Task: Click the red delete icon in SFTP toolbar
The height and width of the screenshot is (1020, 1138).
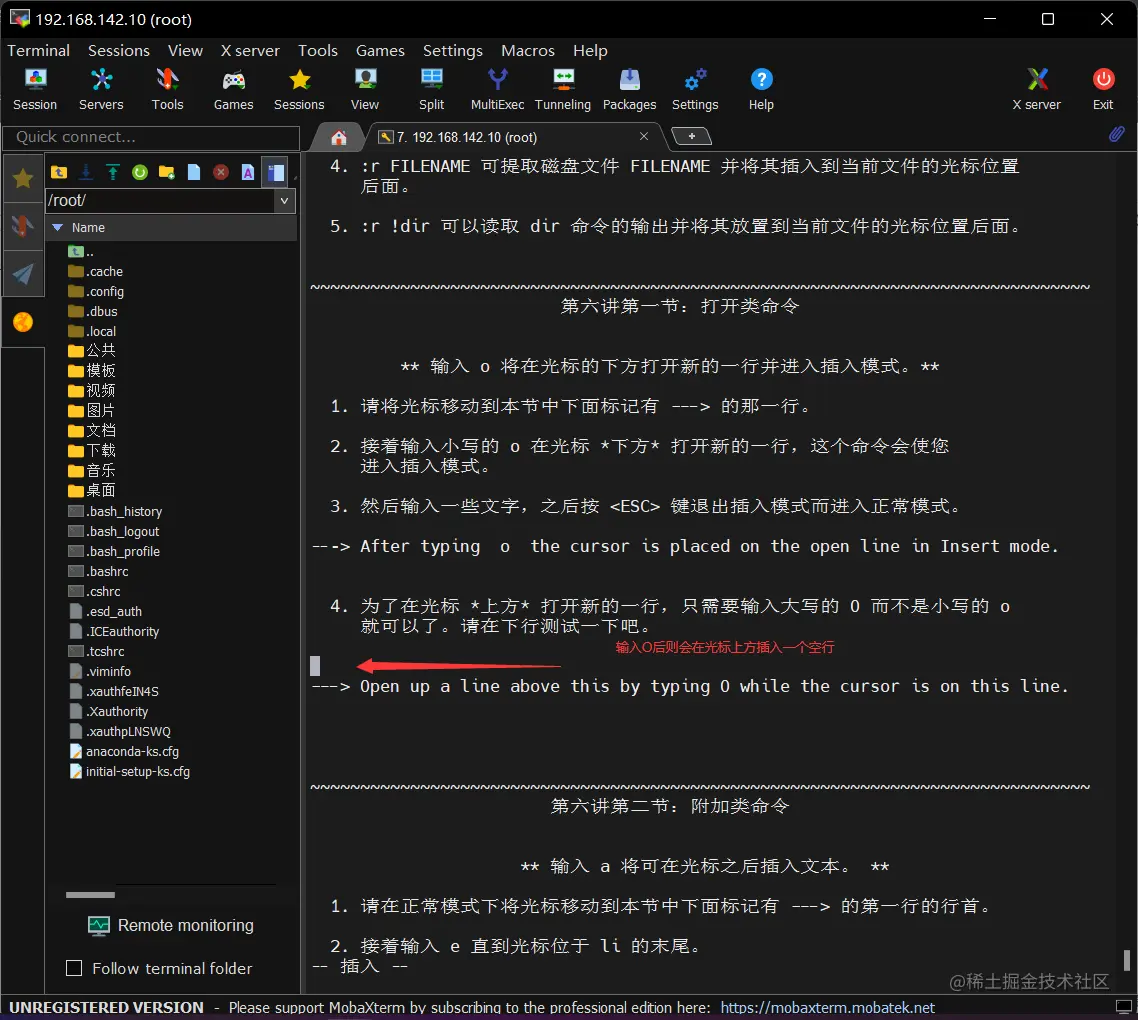Action: pos(221,172)
